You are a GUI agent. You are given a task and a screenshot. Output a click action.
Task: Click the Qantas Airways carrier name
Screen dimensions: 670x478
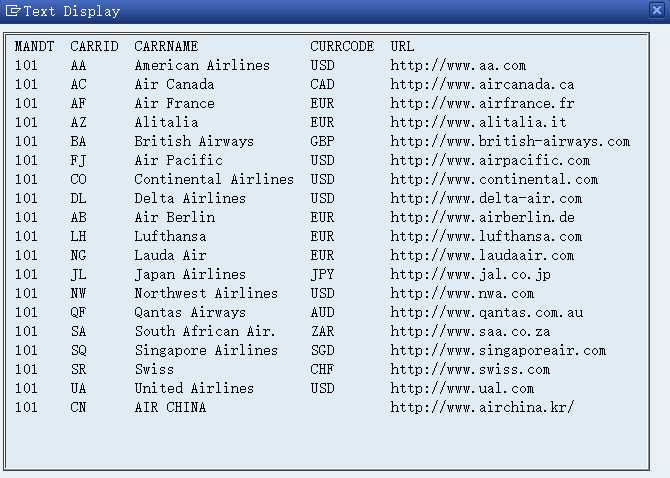click(x=190, y=312)
